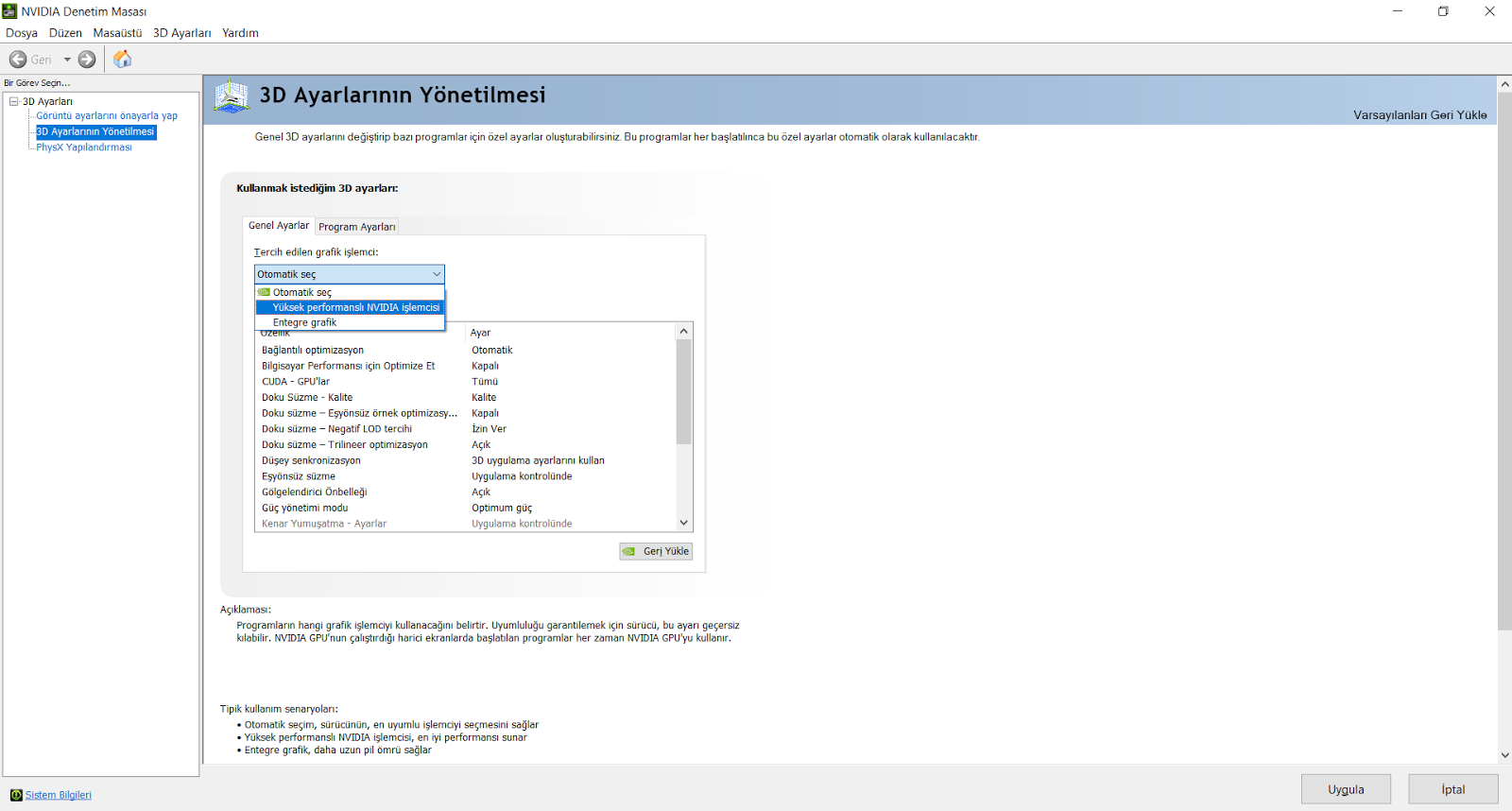Select Doku süzme Trilineer optimizasyon row
Viewport: 1512px width, 811px height.
[x=466, y=444]
